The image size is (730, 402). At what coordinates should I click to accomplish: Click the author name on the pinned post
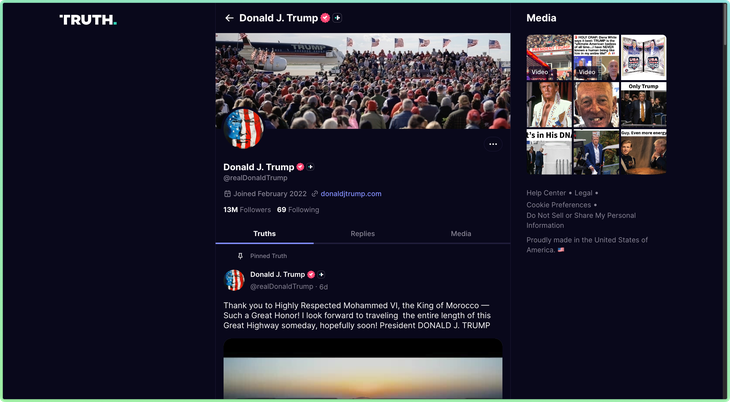coord(277,274)
